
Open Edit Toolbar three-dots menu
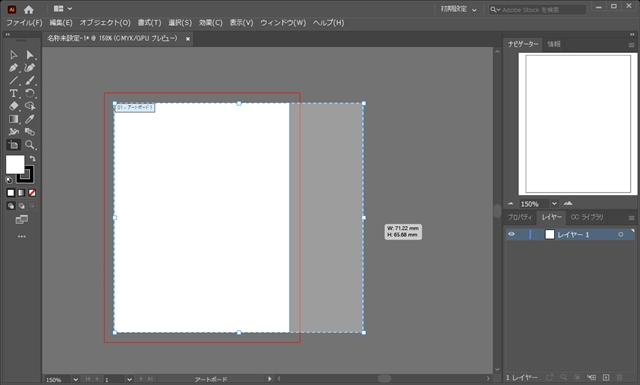pyautogui.click(x=22, y=236)
